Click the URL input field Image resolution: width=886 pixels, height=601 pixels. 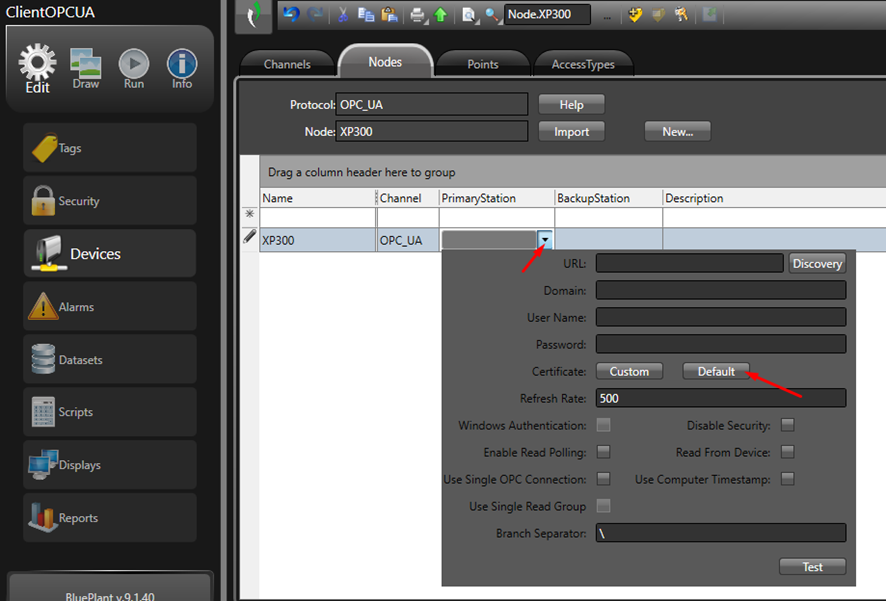point(689,263)
